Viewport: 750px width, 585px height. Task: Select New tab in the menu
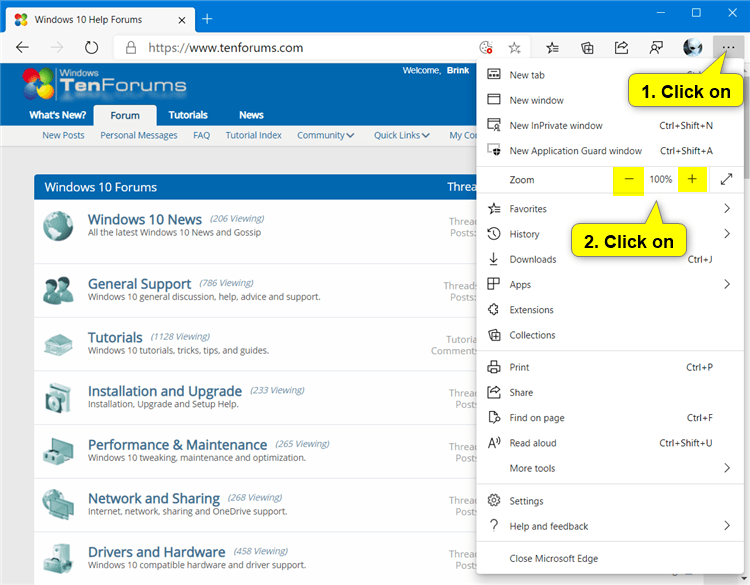(610, 75)
